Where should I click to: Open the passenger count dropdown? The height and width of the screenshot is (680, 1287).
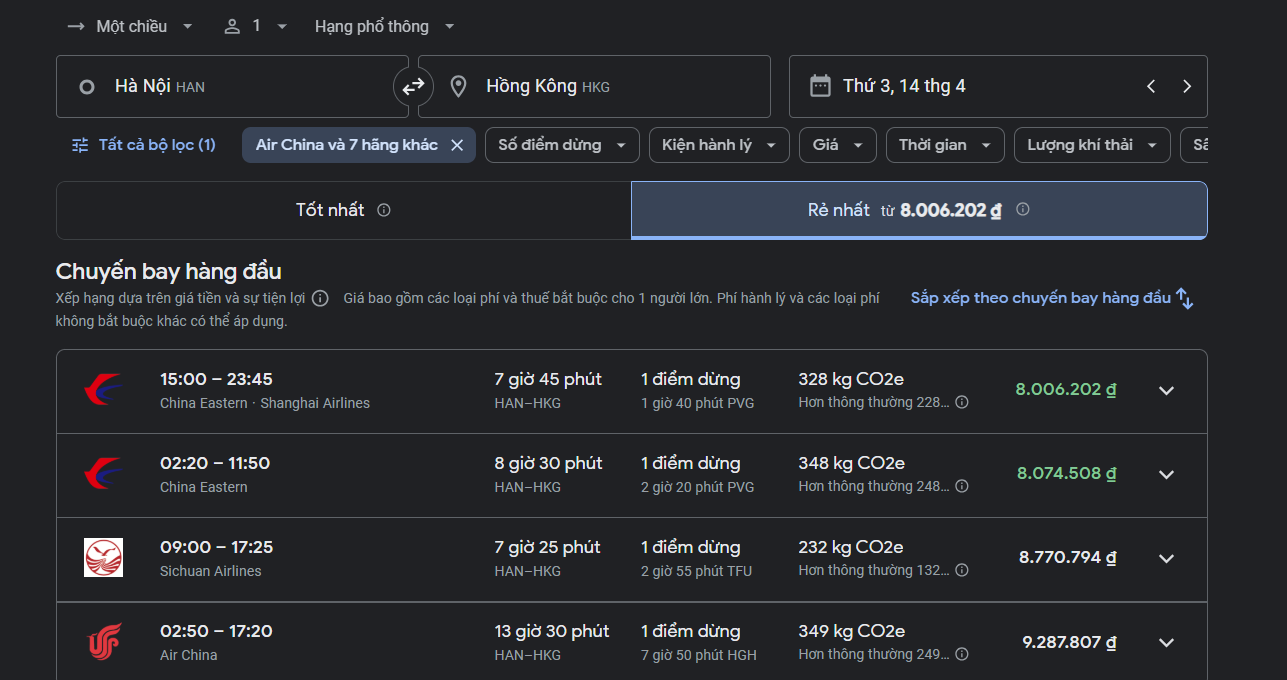pos(256,26)
